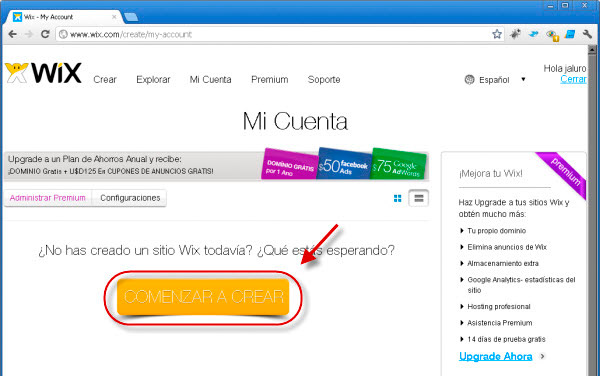
Task: Expand the Hosting profesional item
Action: (x=495, y=306)
